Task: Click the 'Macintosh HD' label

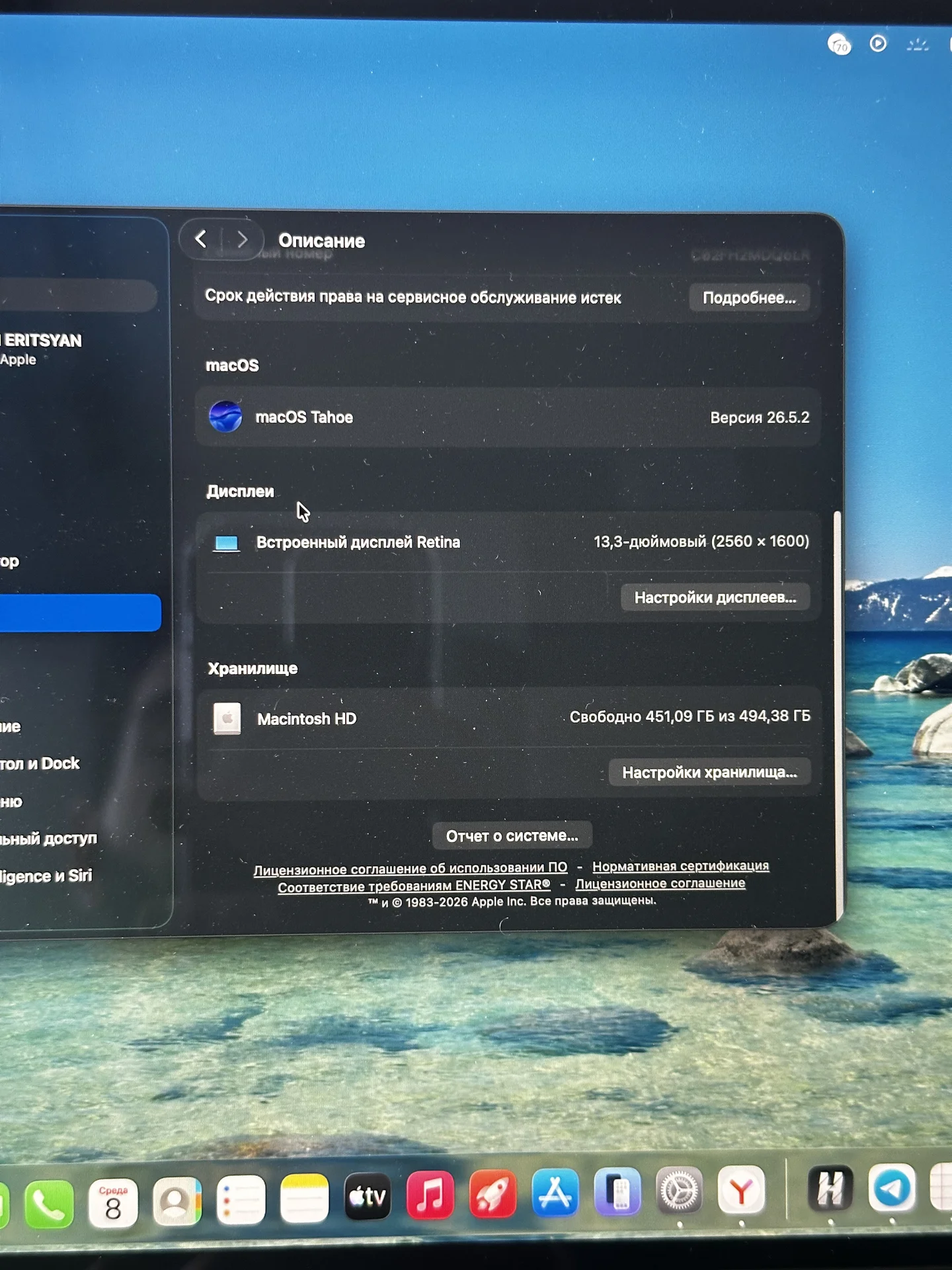Action: click(307, 718)
